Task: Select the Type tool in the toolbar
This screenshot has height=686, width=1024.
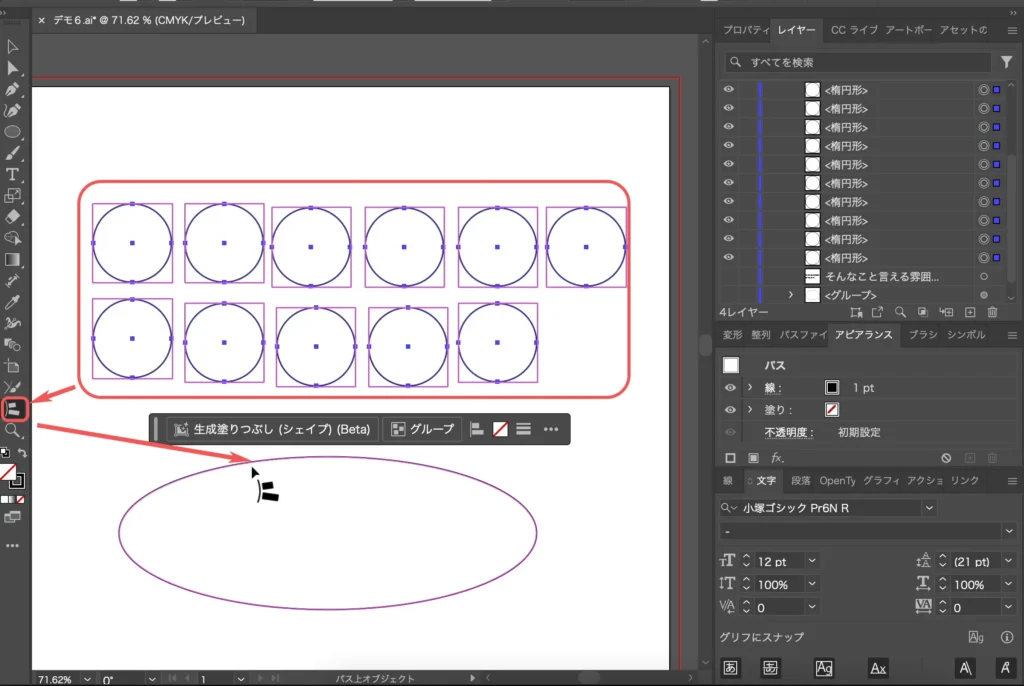Action: (x=13, y=174)
